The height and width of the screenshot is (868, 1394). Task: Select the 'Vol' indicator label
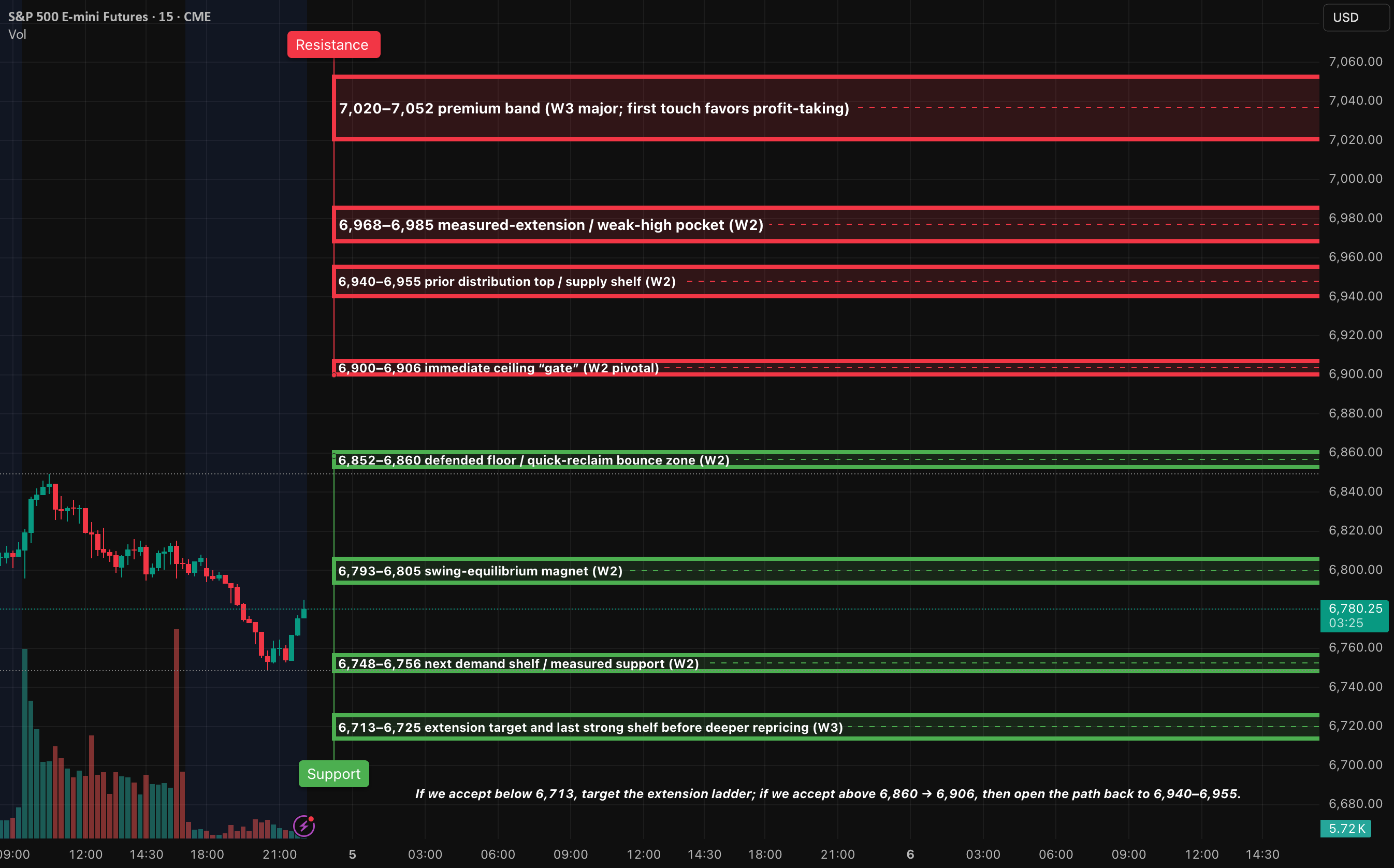pos(17,35)
